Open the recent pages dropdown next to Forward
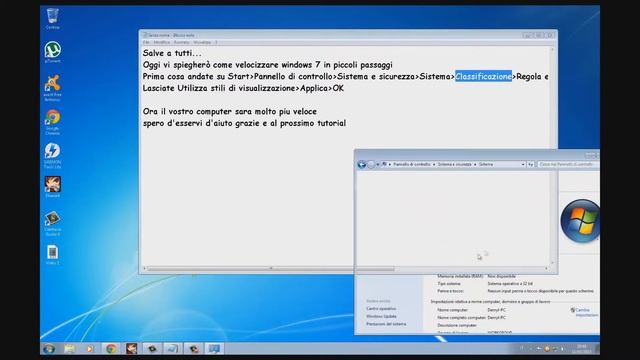The width and height of the screenshot is (640, 360). [x=378, y=164]
